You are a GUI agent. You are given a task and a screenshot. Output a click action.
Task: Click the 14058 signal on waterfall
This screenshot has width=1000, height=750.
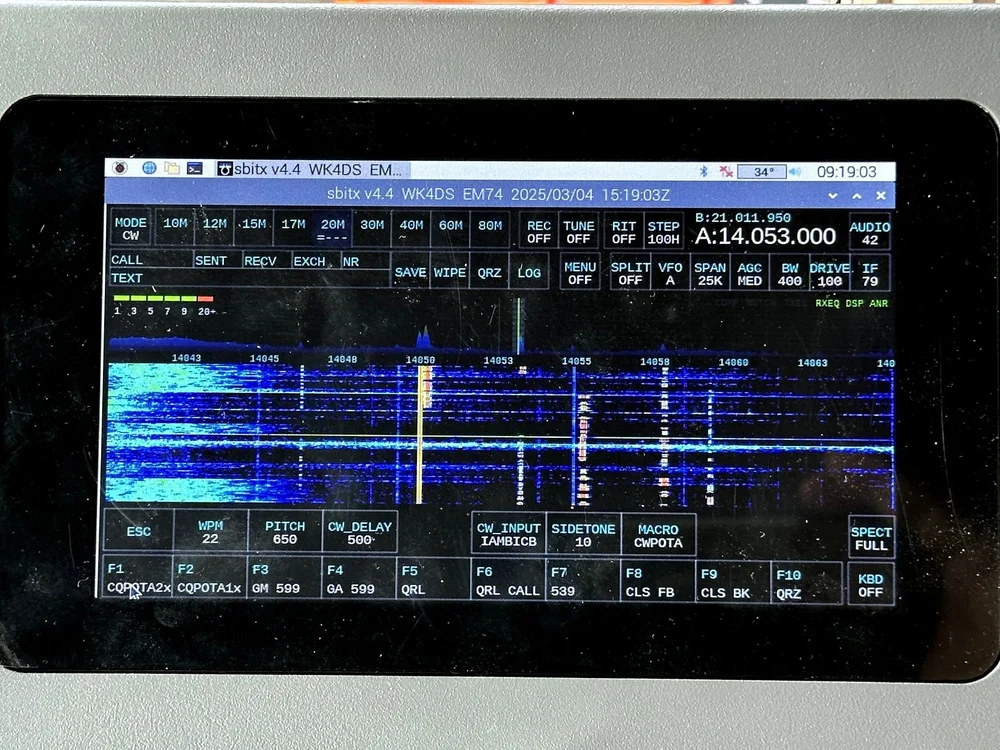click(x=665, y=435)
